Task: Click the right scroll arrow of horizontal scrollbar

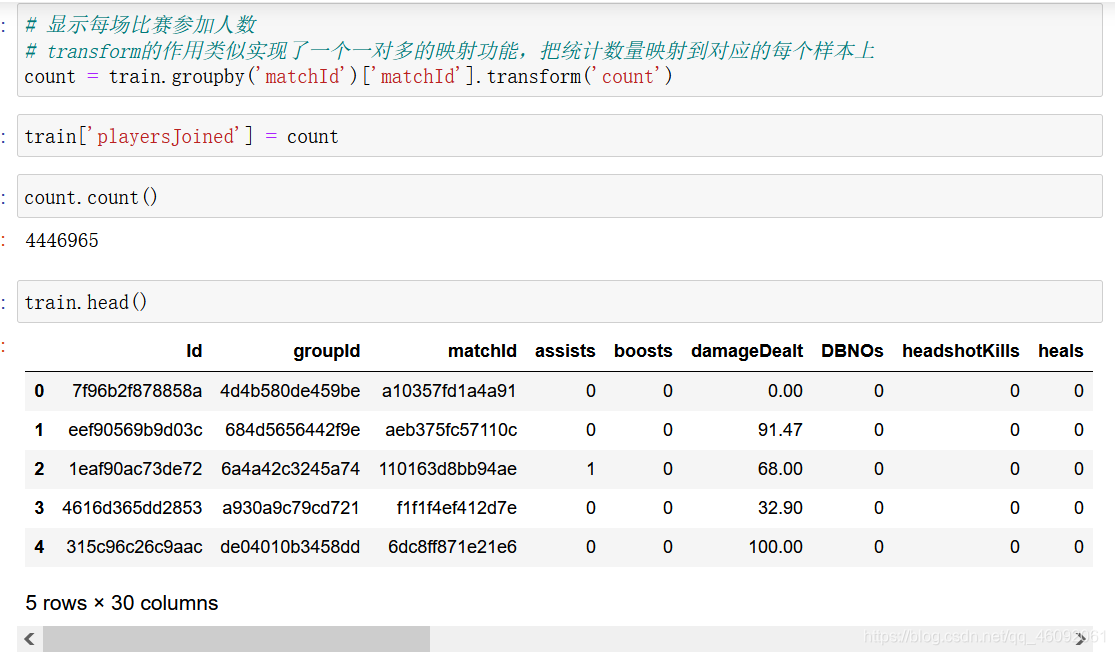Action: tap(1080, 639)
